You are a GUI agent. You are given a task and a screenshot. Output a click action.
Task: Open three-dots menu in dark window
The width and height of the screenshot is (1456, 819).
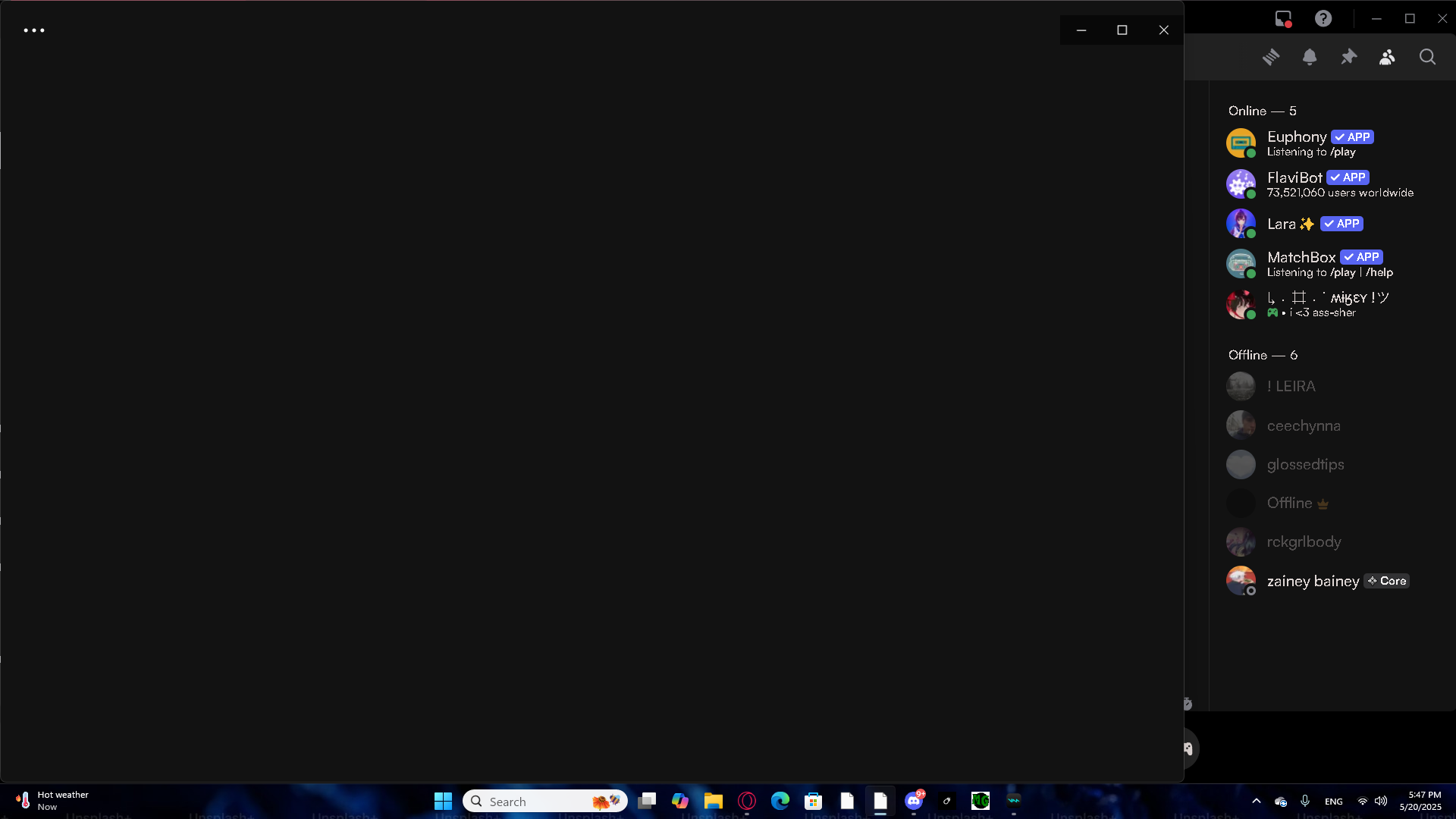34,30
